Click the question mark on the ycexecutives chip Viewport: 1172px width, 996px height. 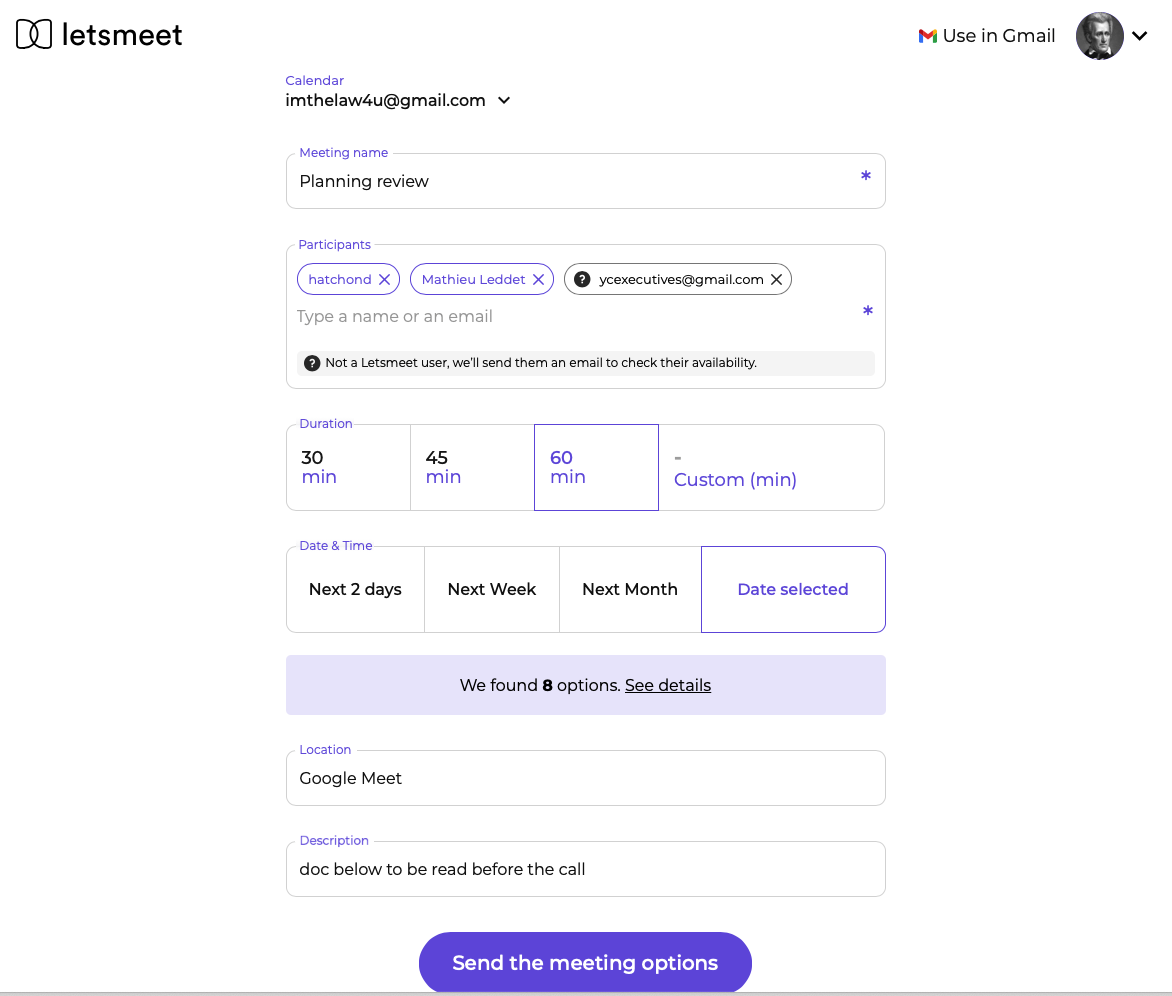point(581,279)
